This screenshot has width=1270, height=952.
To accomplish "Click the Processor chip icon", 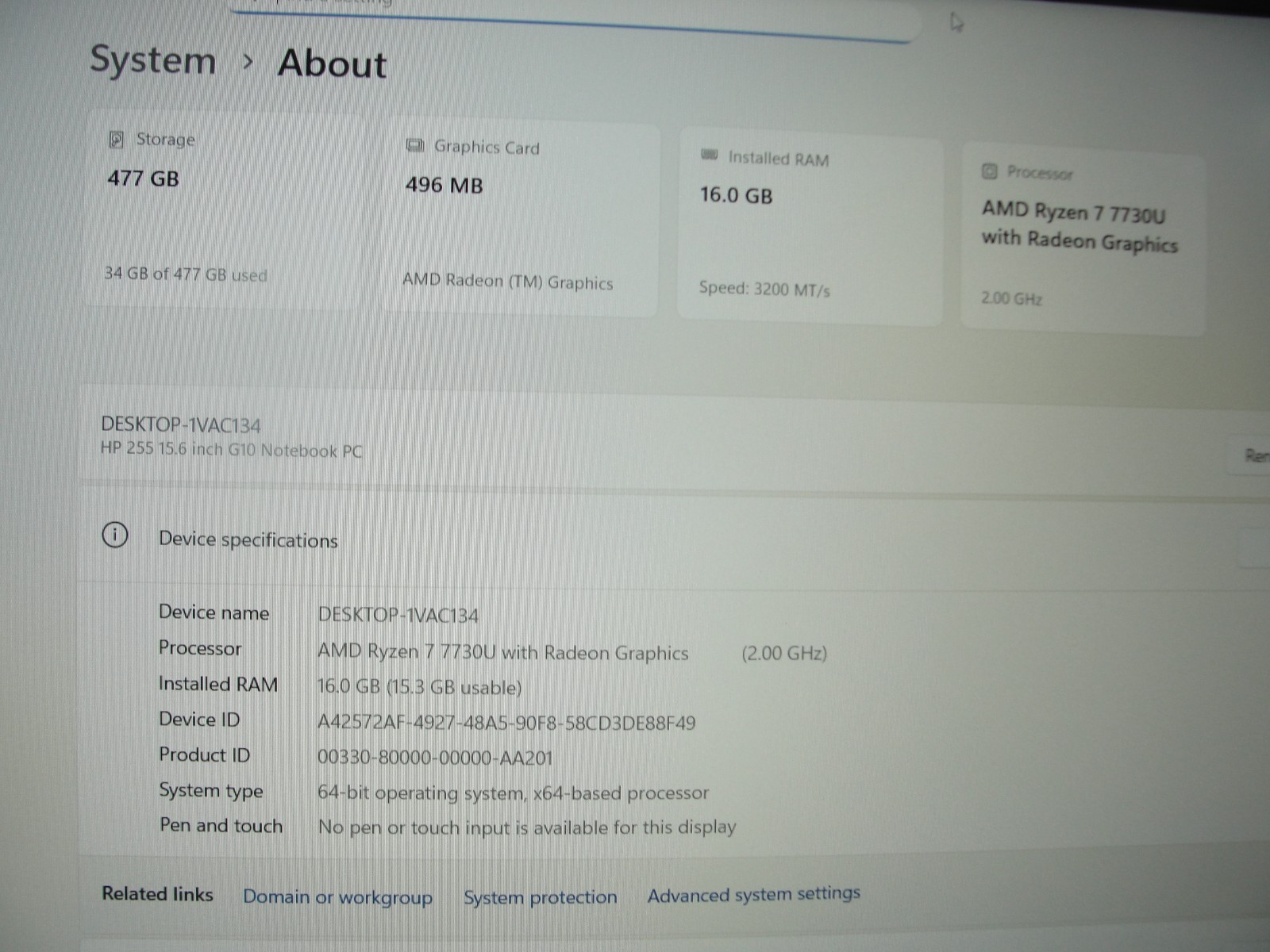I will click(989, 171).
